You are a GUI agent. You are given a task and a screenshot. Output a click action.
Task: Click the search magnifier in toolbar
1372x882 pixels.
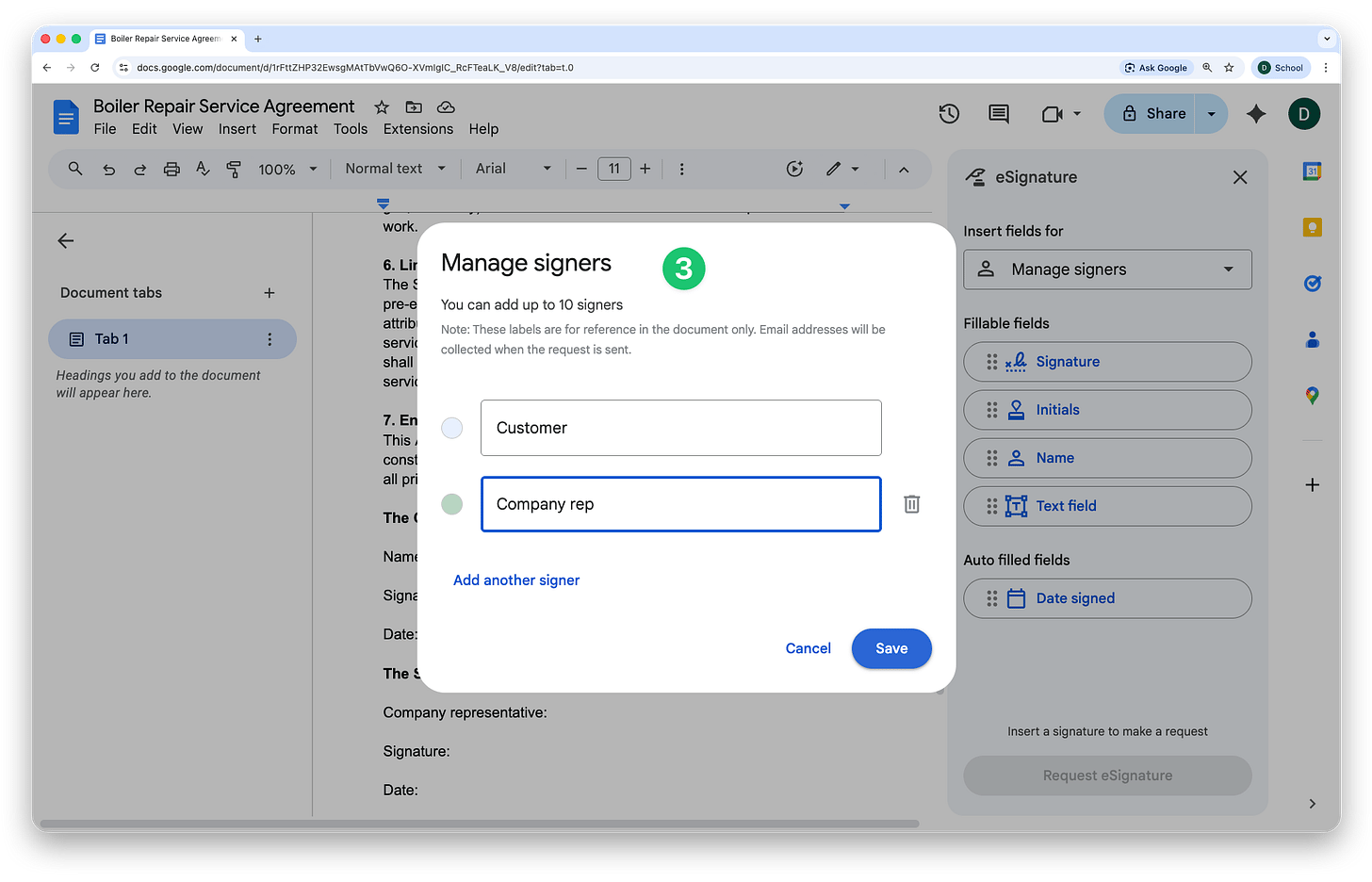tap(75, 169)
